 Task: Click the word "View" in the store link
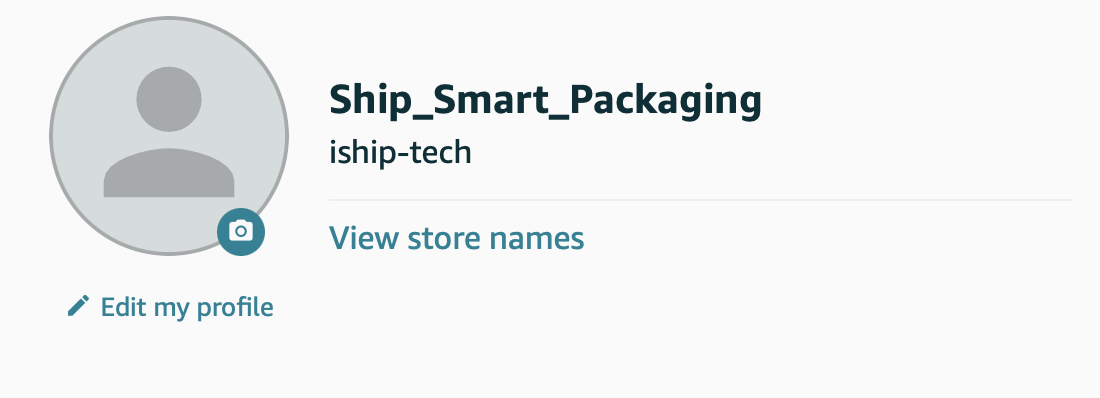click(x=363, y=238)
